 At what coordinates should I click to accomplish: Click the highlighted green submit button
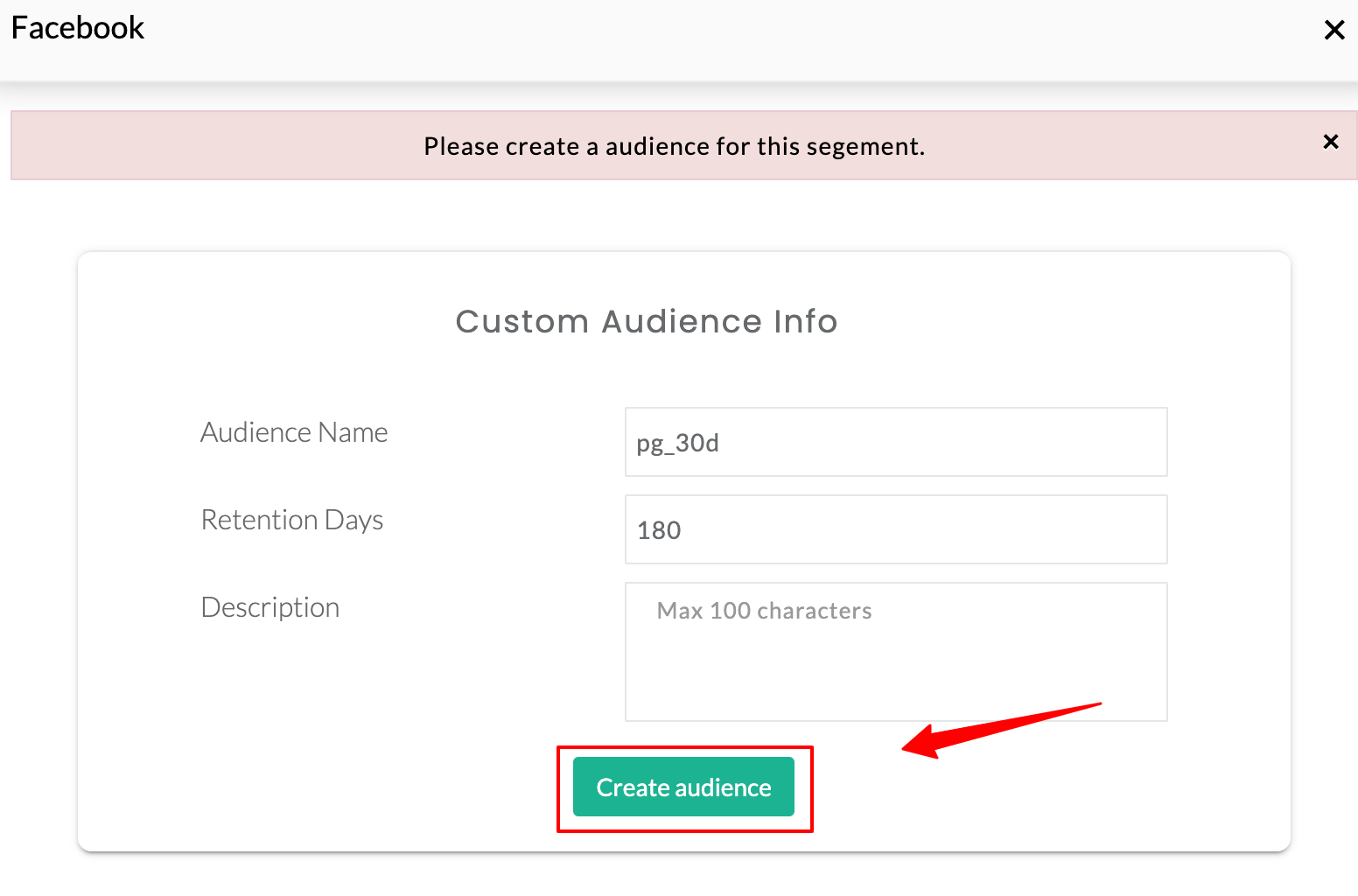(x=683, y=787)
